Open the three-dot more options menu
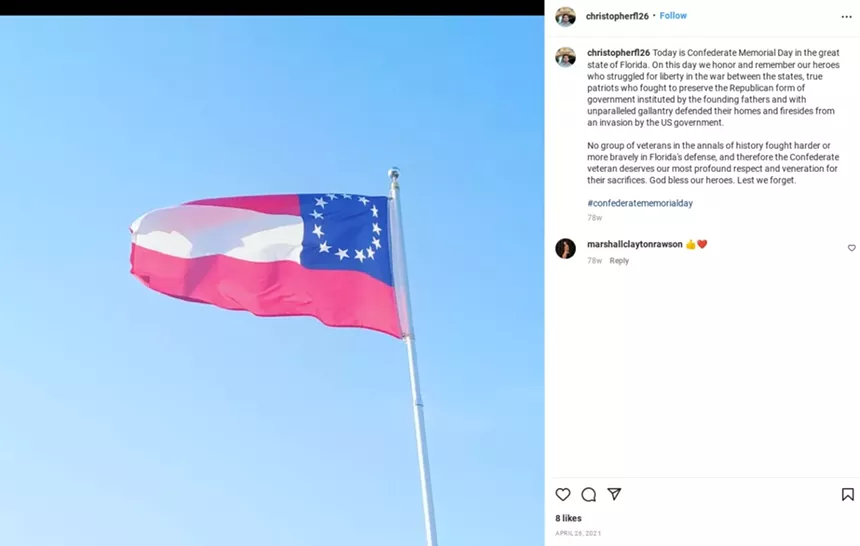 tap(846, 17)
